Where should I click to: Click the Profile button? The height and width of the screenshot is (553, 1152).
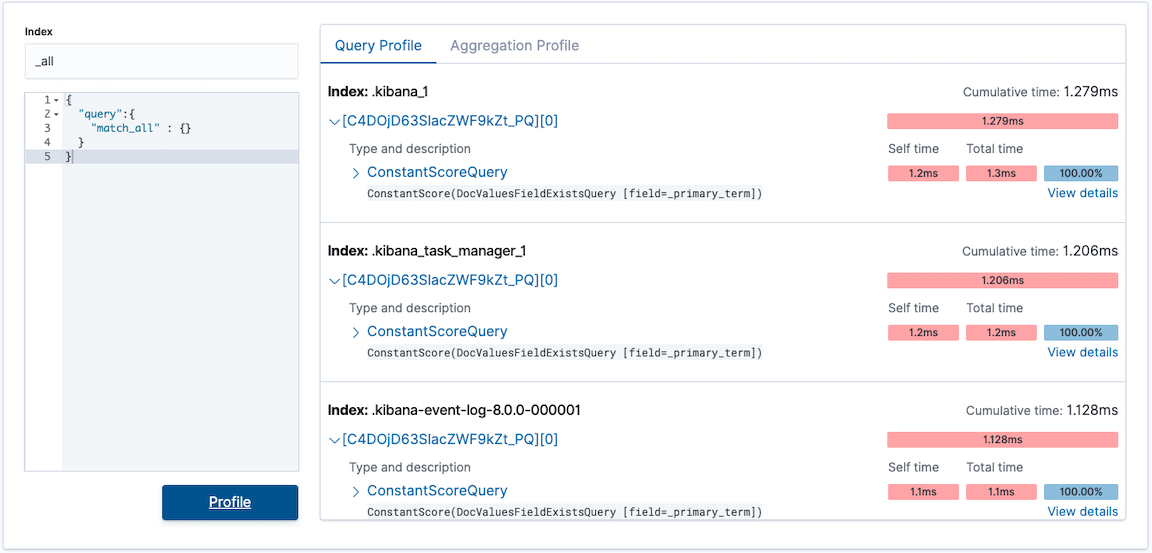tap(230, 502)
